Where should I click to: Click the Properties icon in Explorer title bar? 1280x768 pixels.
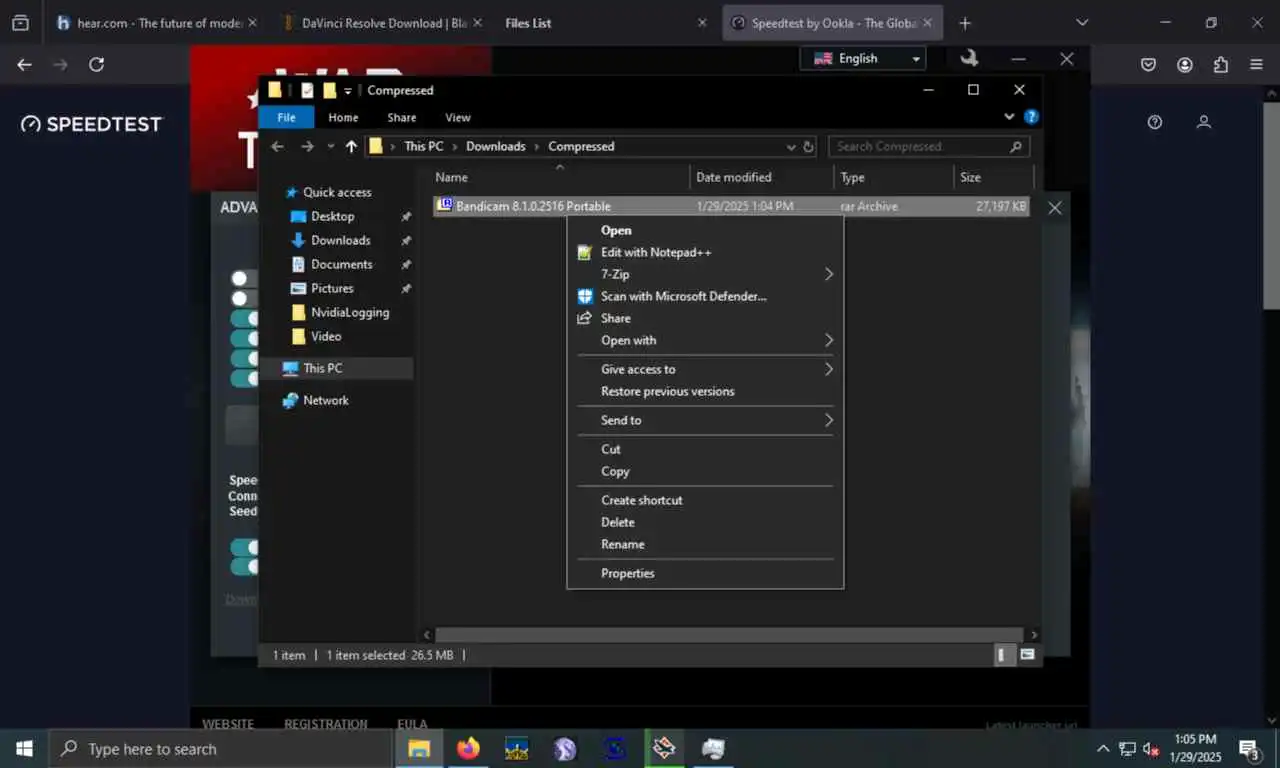307,90
